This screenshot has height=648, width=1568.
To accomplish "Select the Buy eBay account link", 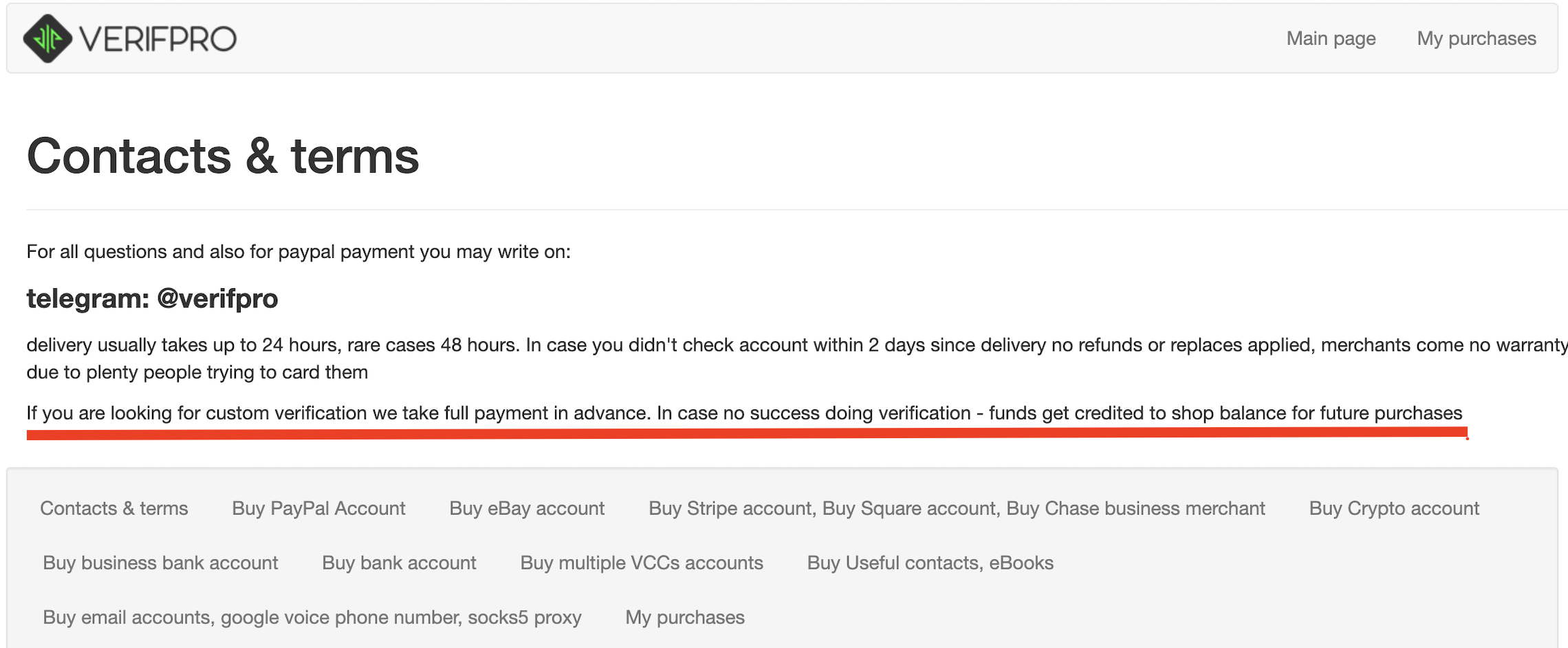I will tap(527, 508).
